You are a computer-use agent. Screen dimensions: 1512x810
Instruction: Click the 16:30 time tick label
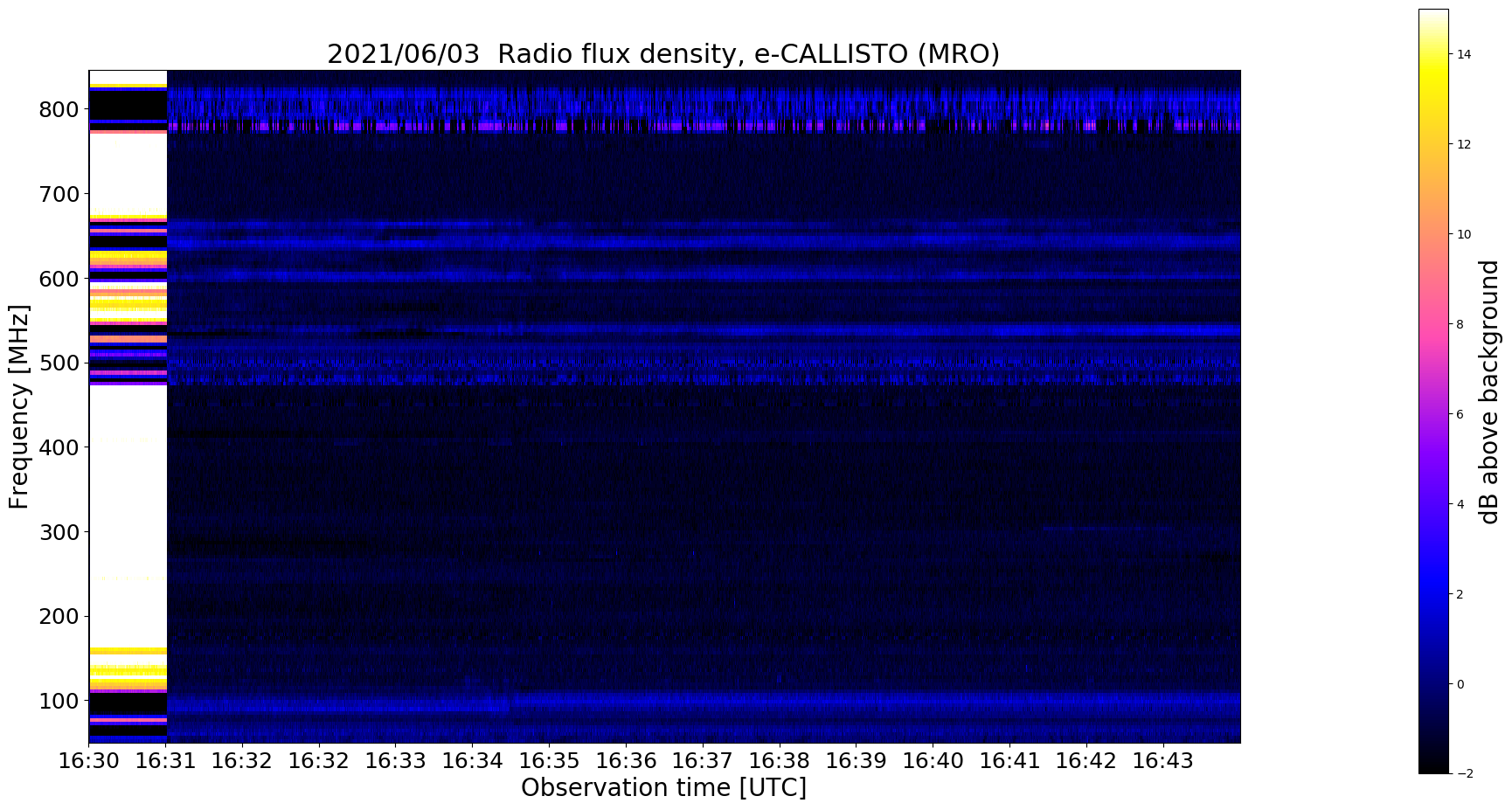click(89, 761)
